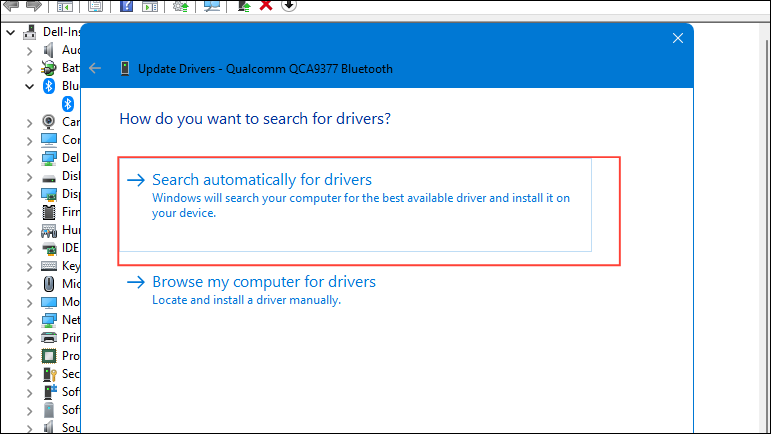Expand the IDE category chevron
Screen dimensions: 771x434
tap(30, 249)
